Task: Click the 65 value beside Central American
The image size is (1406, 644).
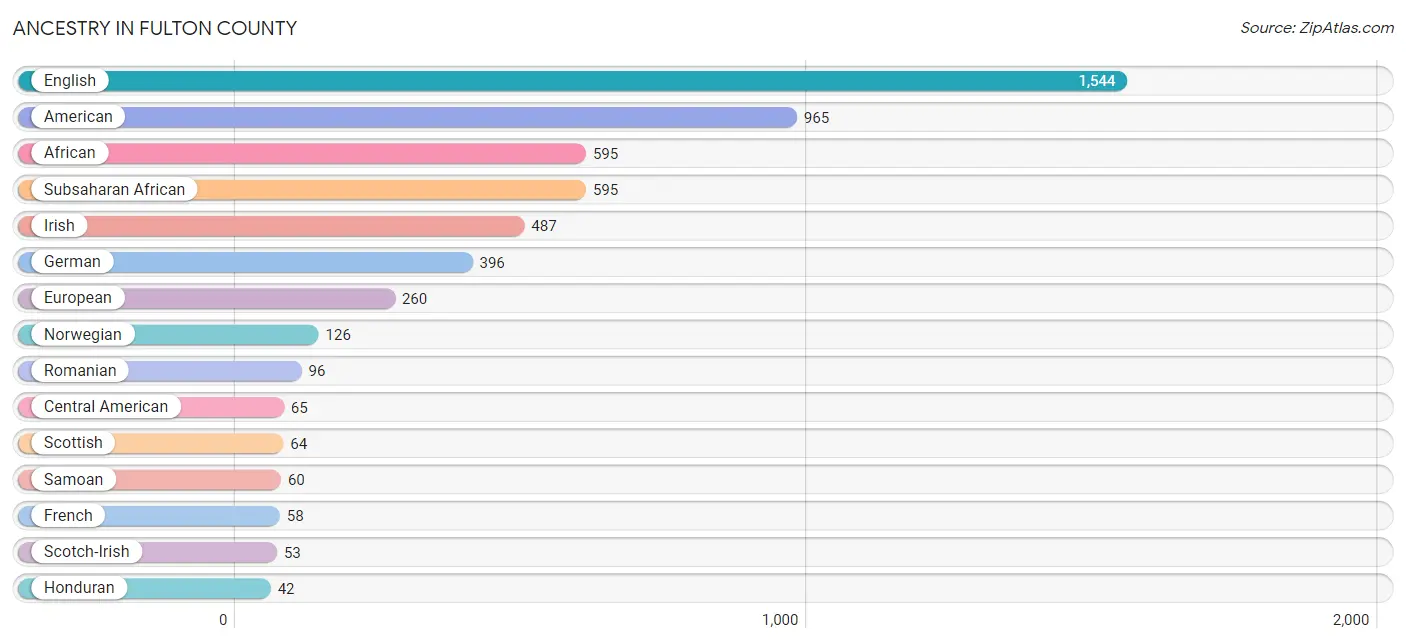Action: point(300,408)
